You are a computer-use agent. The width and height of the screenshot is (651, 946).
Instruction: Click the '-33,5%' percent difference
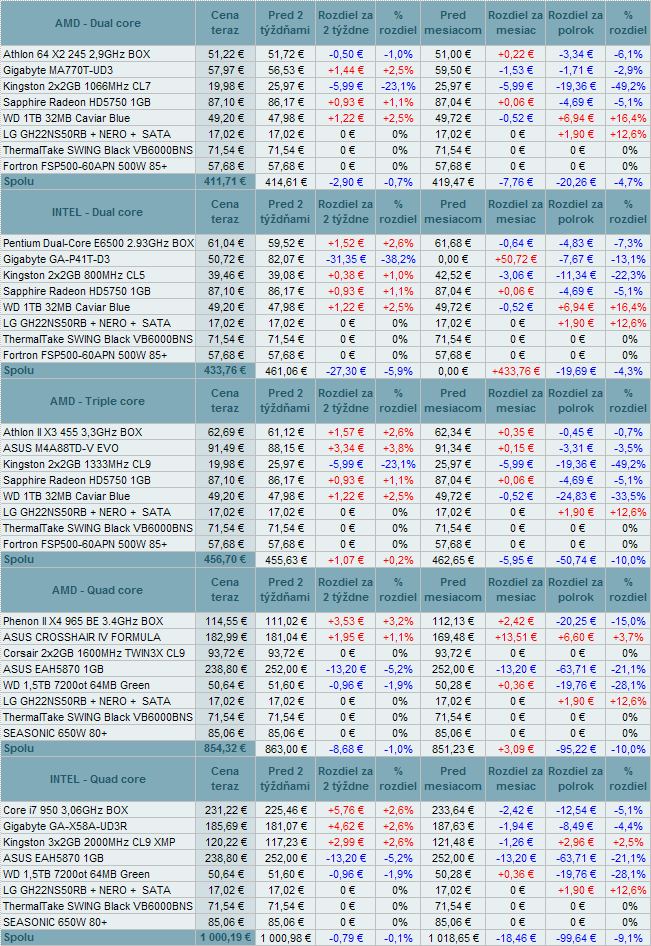point(629,497)
